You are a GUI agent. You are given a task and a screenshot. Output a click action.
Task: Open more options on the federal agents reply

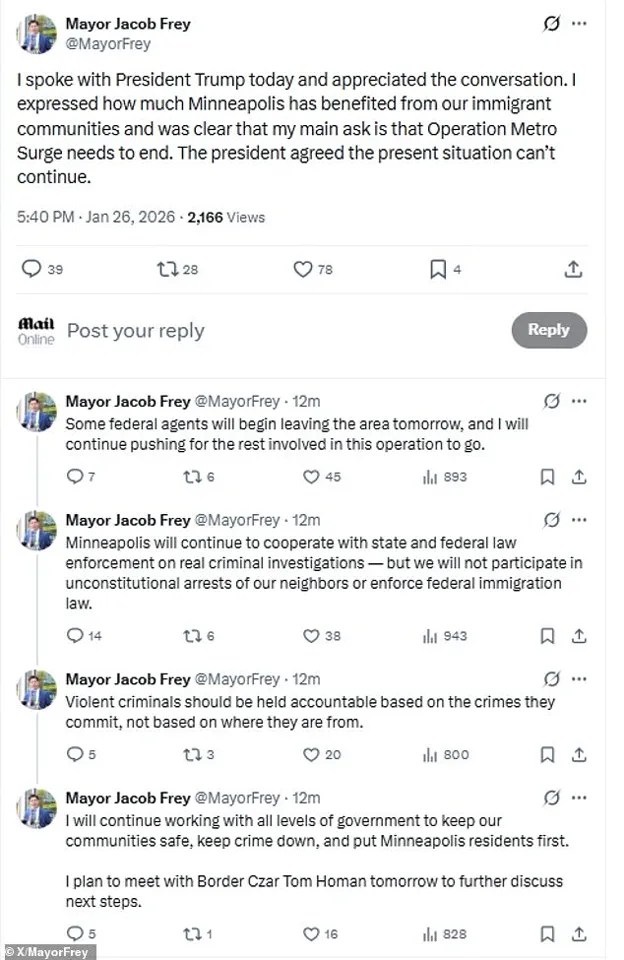click(x=580, y=401)
